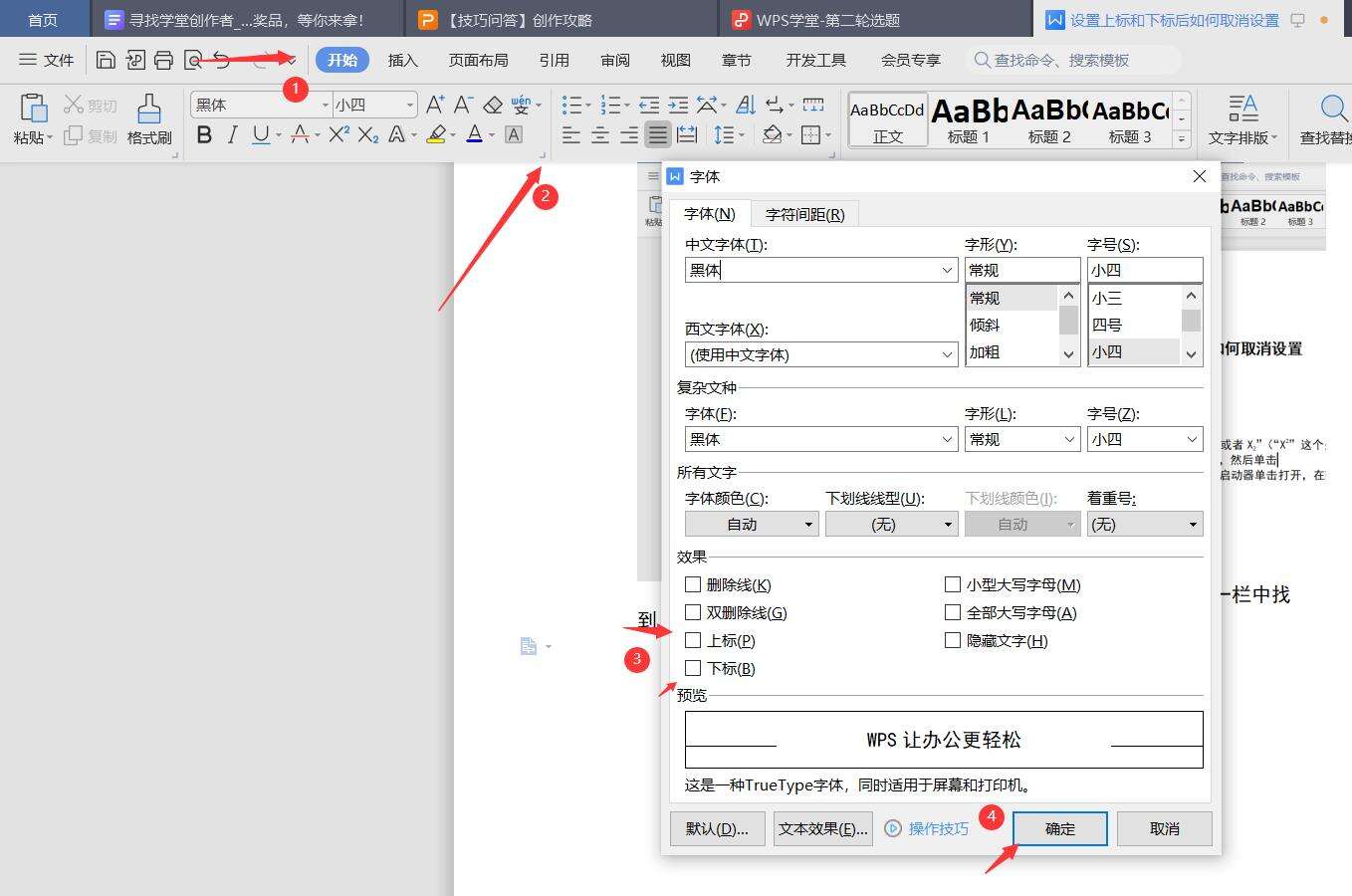1352x896 pixels.
Task: Expand ribbon font size 小四 combo box
Action: (x=409, y=105)
